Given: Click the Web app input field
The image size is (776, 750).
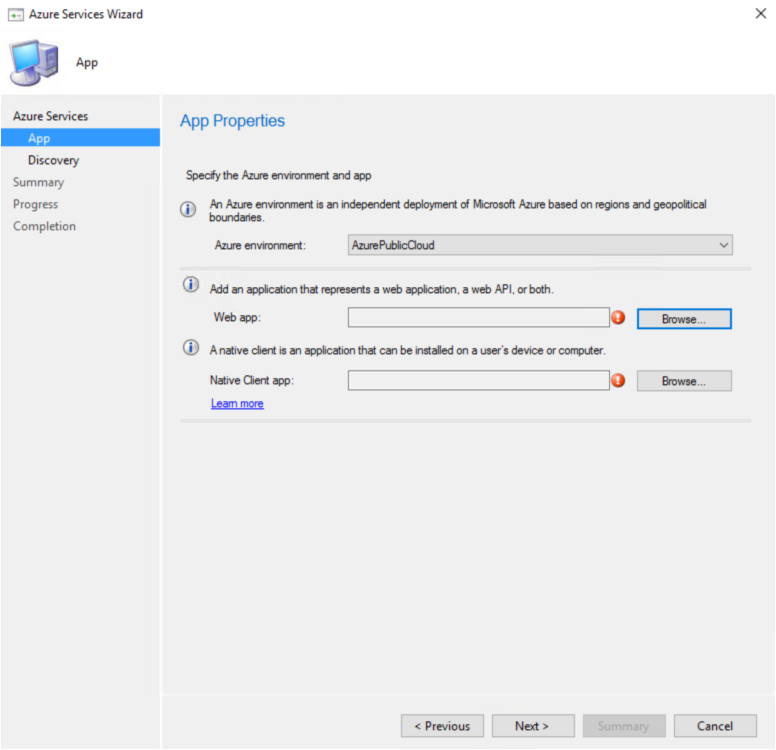Looking at the screenshot, I should [479, 317].
